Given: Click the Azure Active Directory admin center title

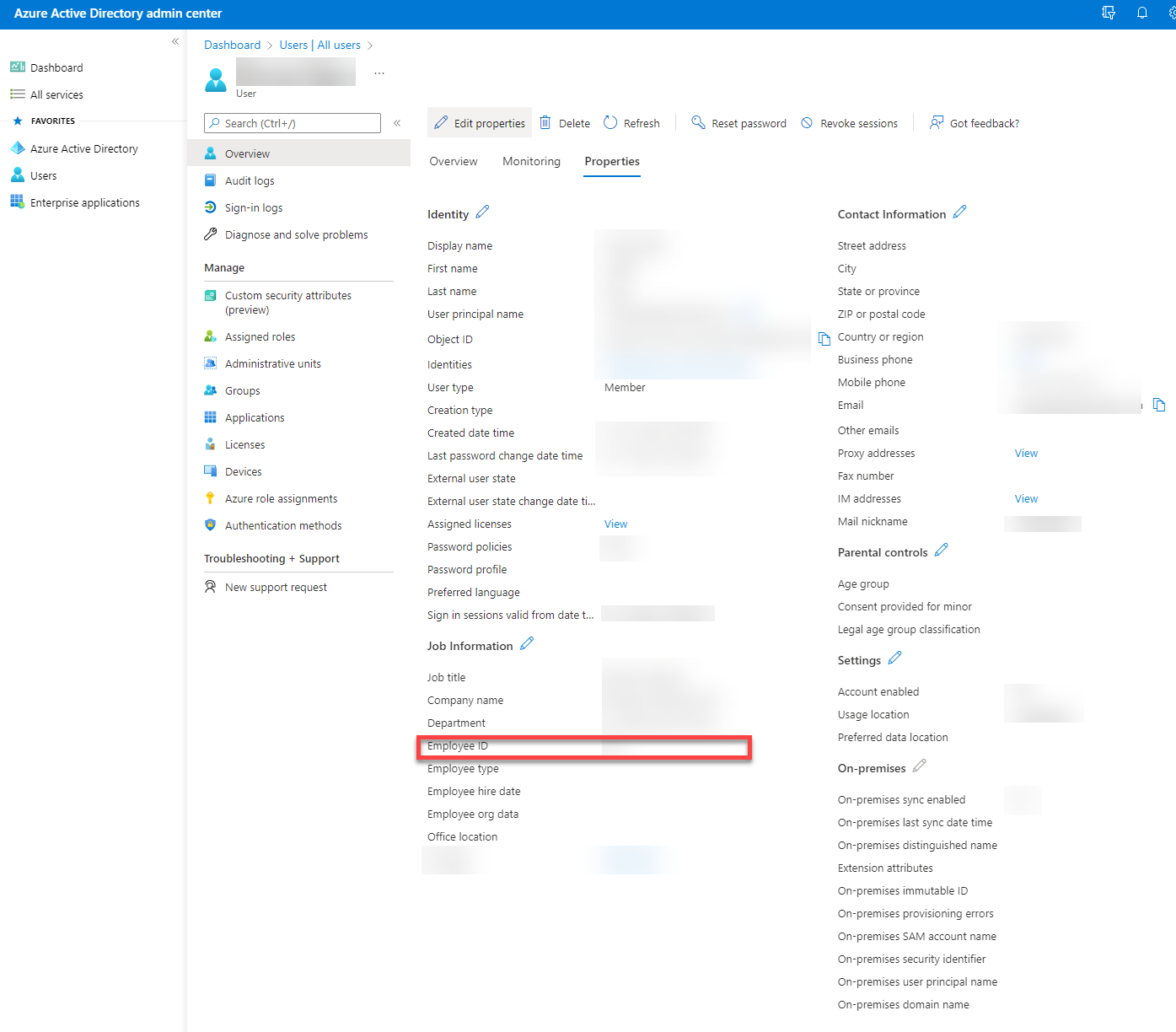Looking at the screenshot, I should coord(118,13).
